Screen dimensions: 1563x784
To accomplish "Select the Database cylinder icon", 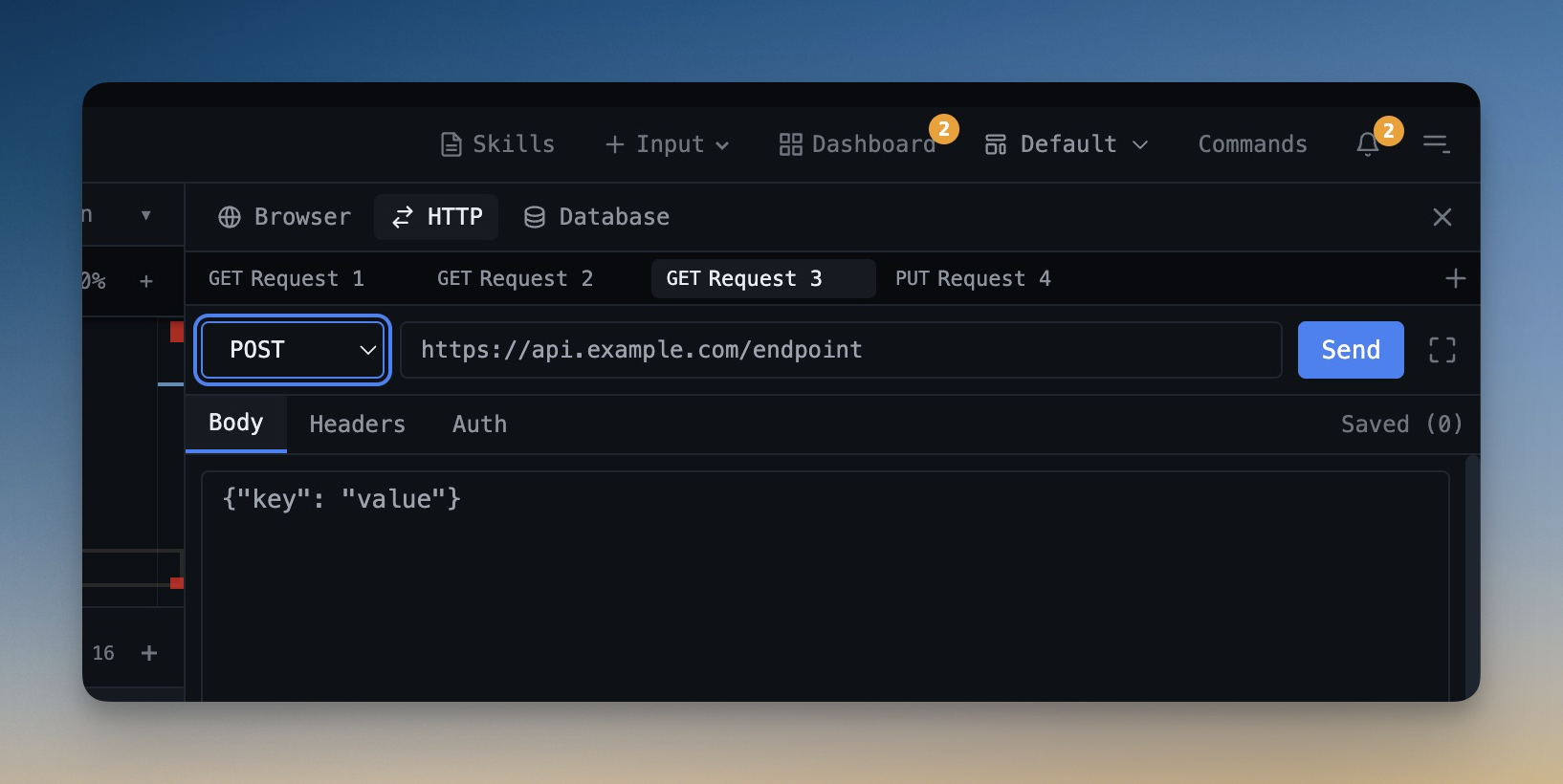I will pyautogui.click(x=535, y=217).
